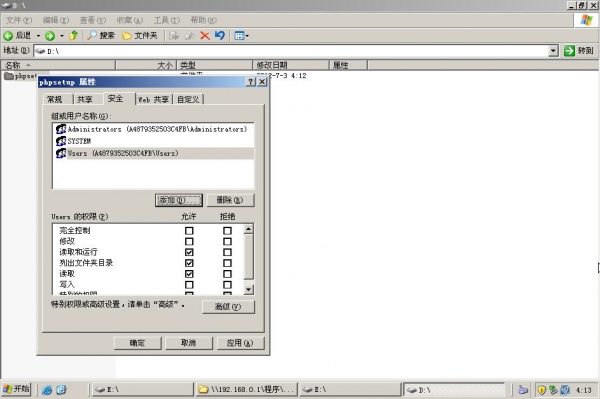The width and height of the screenshot is (600, 399).
Task: Open Internet Explorer quick launch icon
Action: (47, 389)
